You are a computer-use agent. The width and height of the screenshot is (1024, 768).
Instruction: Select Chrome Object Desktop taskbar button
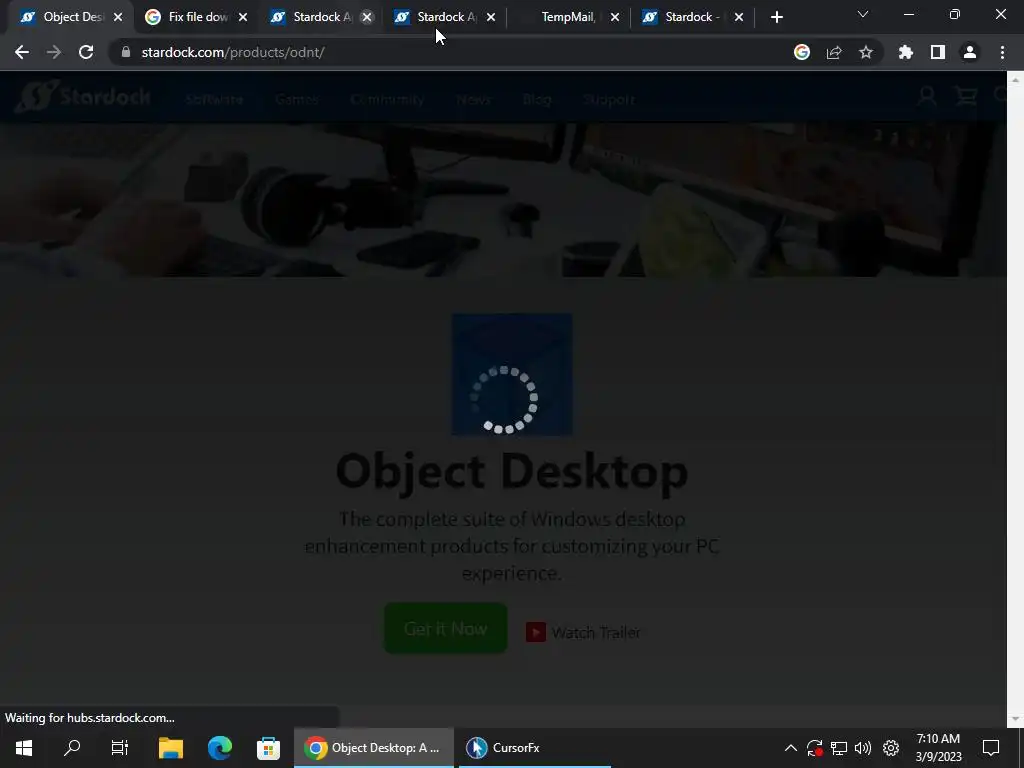[x=374, y=748]
